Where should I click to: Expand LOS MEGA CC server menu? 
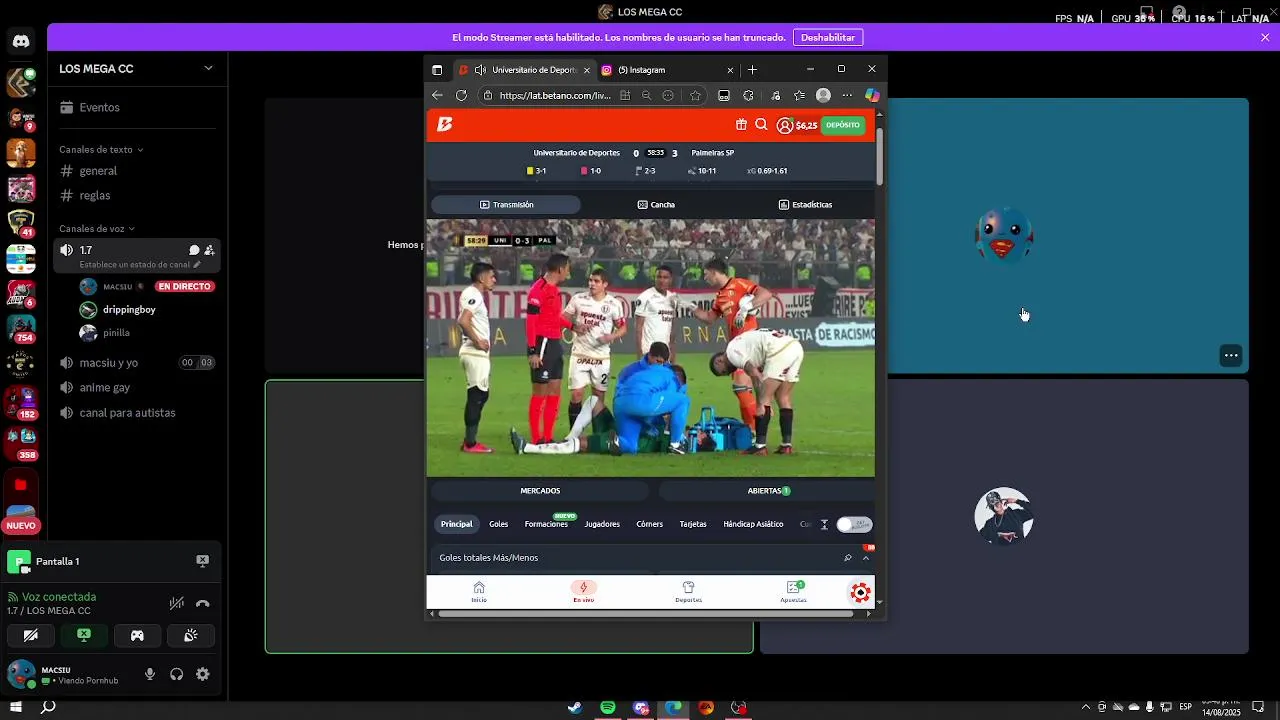point(208,68)
